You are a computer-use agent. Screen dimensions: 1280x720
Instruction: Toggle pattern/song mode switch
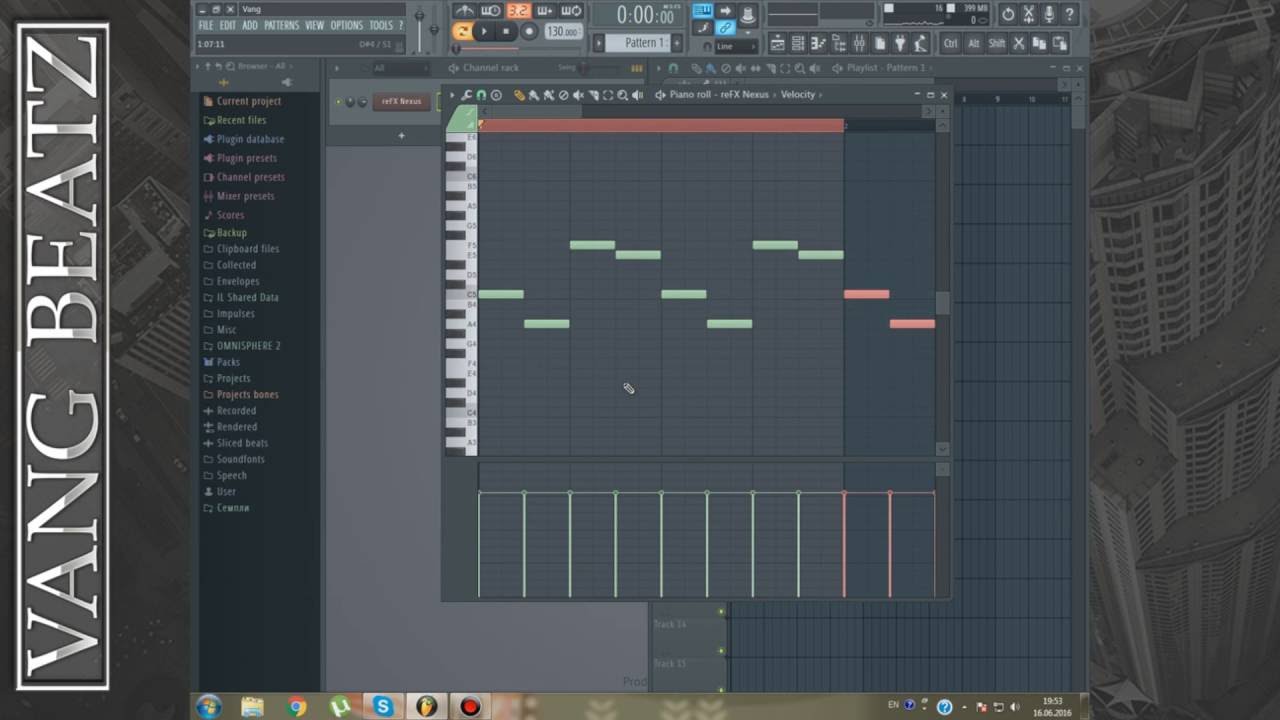(463, 31)
